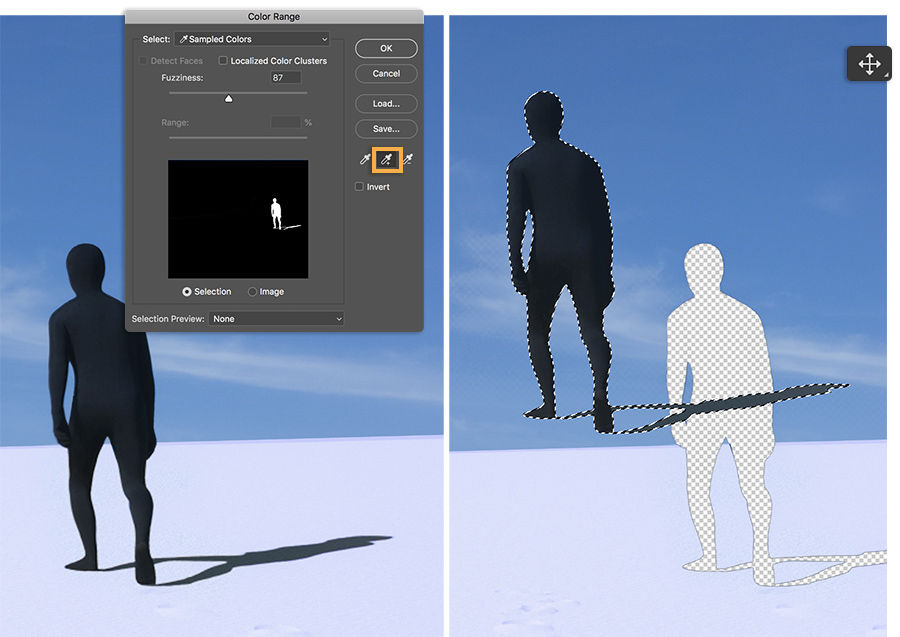
Task: Open the Selection Preview dropdown
Action: click(x=276, y=318)
